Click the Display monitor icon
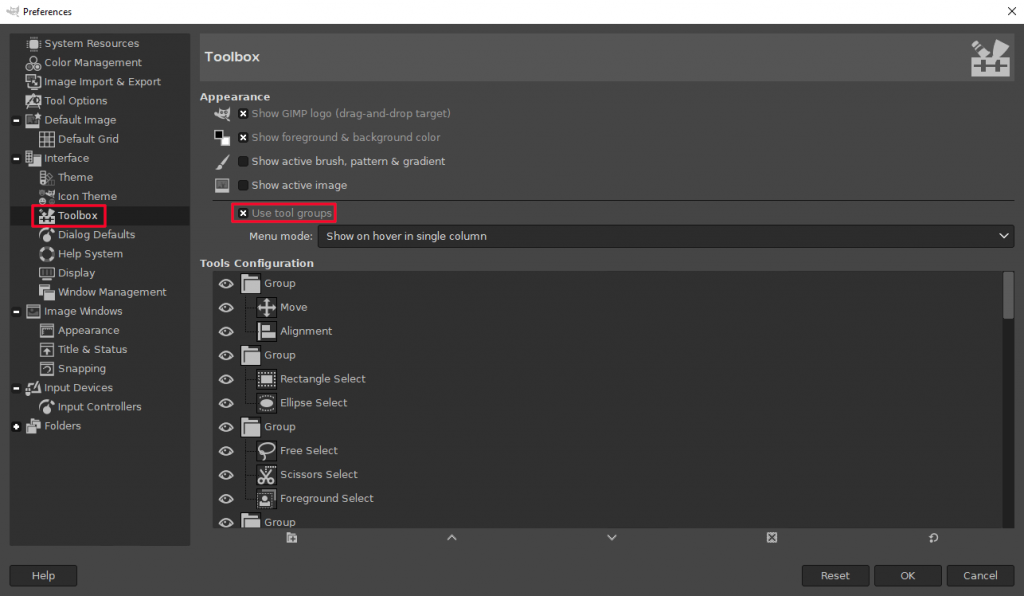The width and height of the screenshot is (1024, 596). click(x=47, y=273)
